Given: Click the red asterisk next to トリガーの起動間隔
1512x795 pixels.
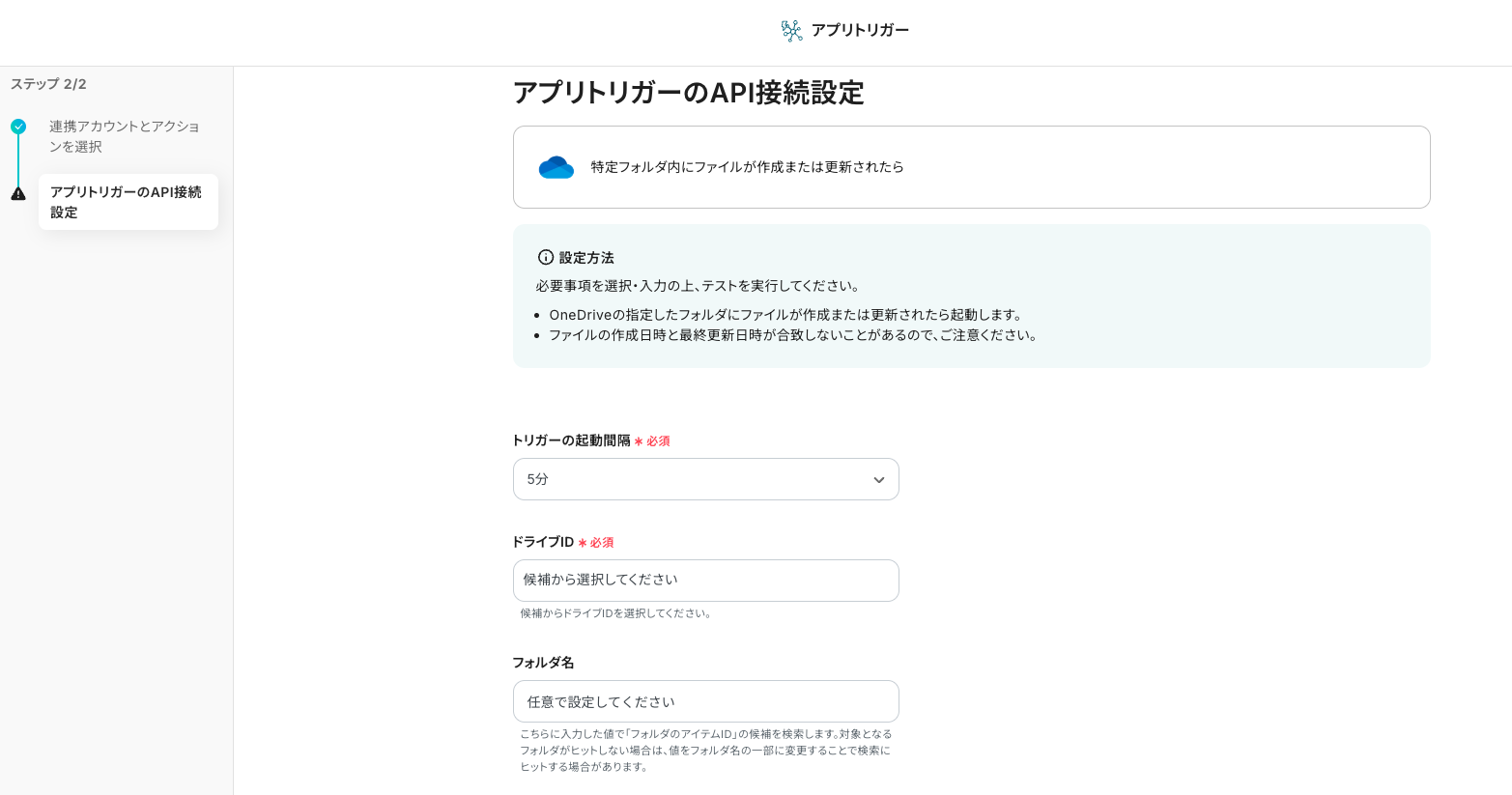Looking at the screenshot, I should [x=639, y=441].
